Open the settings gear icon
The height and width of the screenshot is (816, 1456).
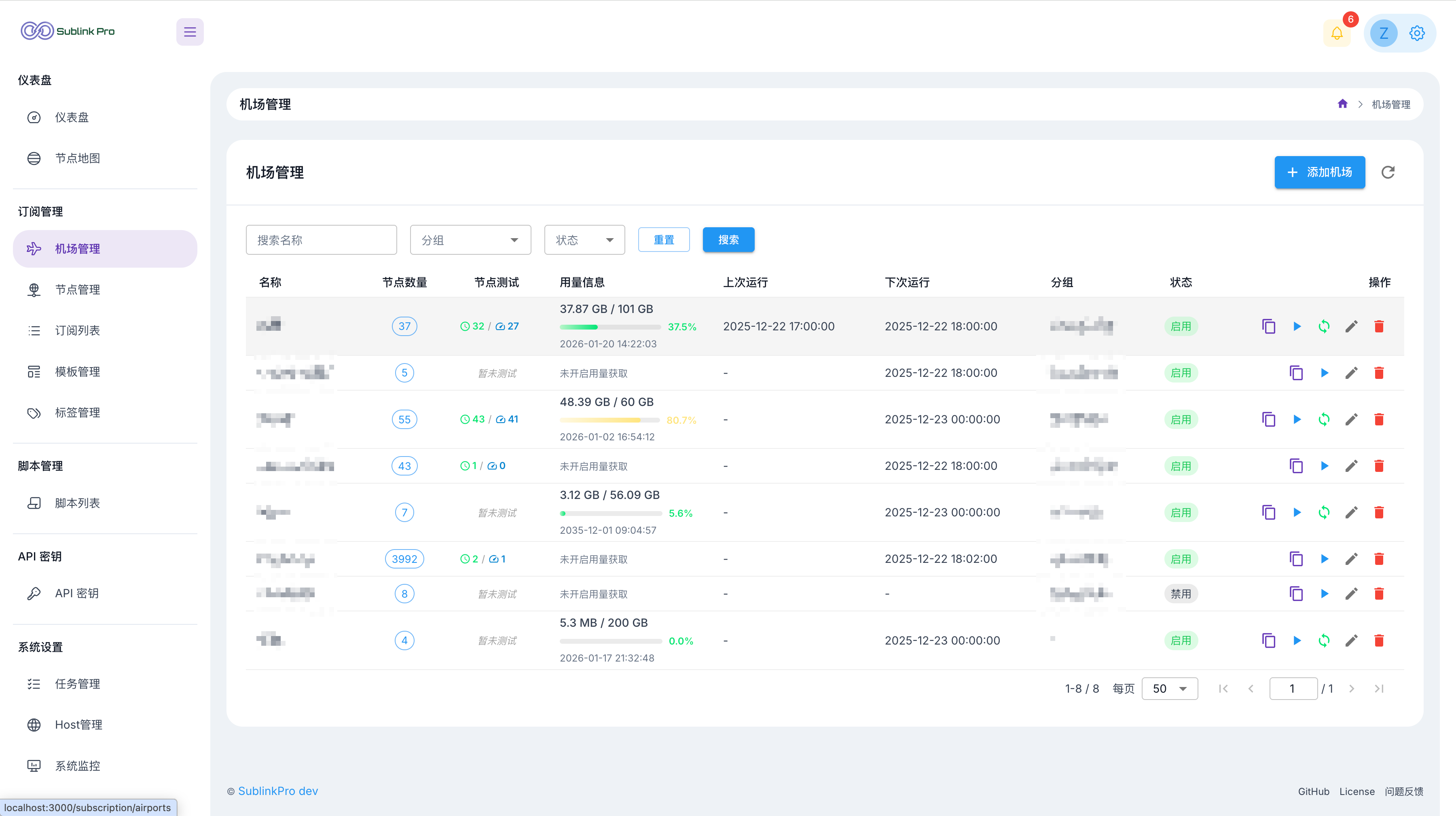point(1416,33)
